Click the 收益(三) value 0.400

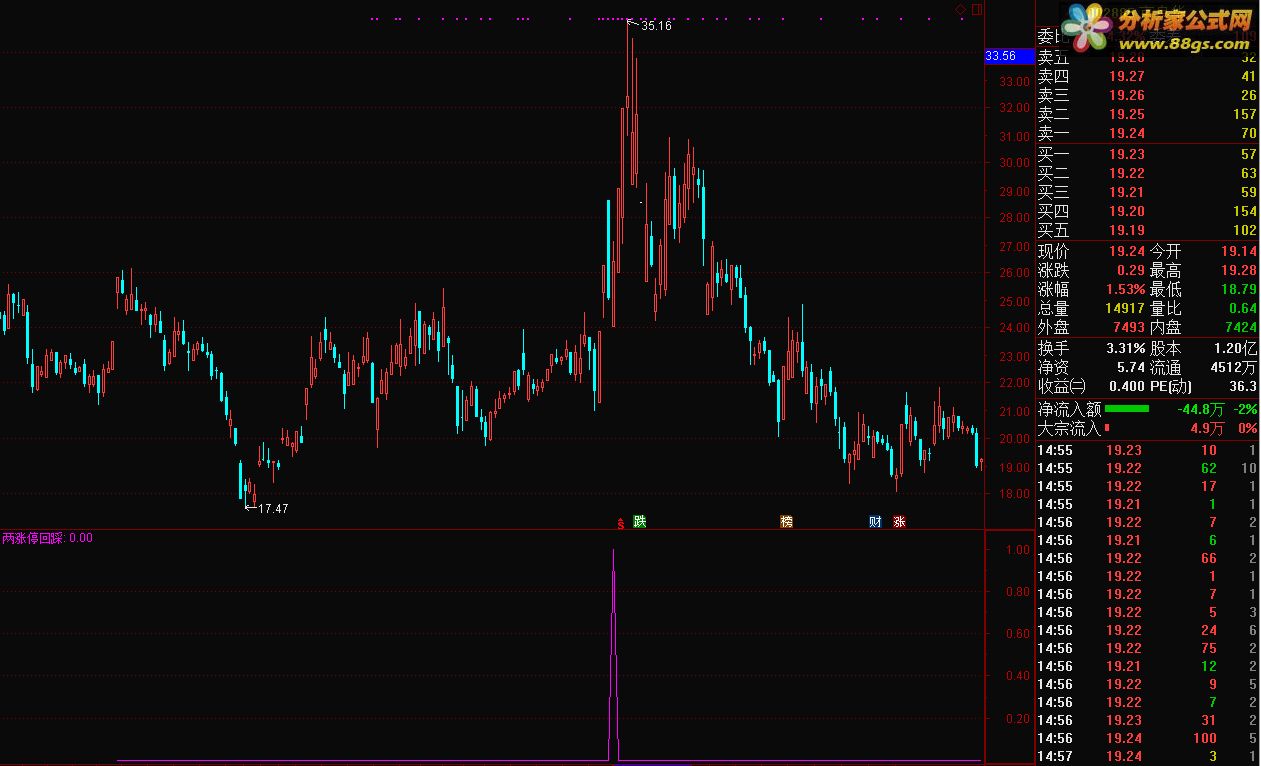tap(1126, 386)
